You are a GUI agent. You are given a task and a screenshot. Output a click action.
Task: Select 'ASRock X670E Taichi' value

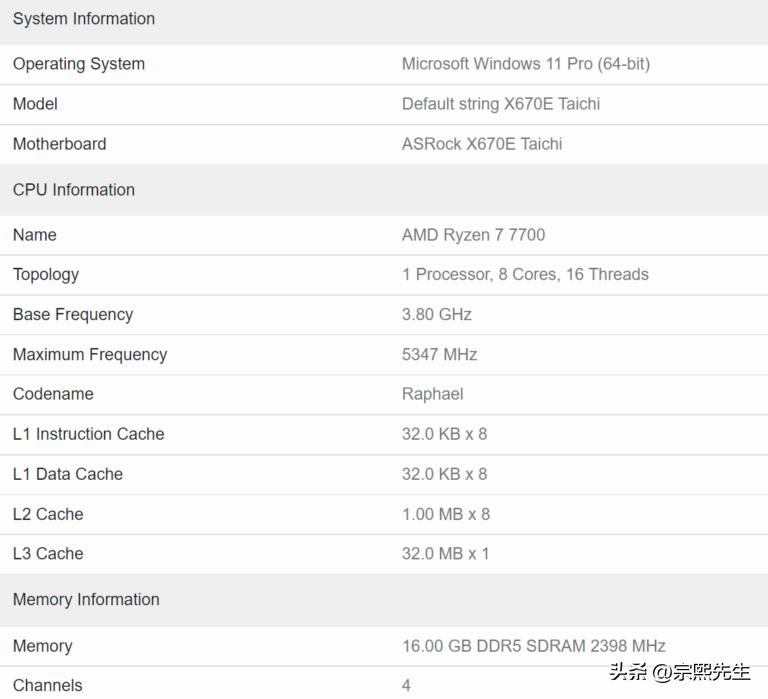(x=482, y=144)
